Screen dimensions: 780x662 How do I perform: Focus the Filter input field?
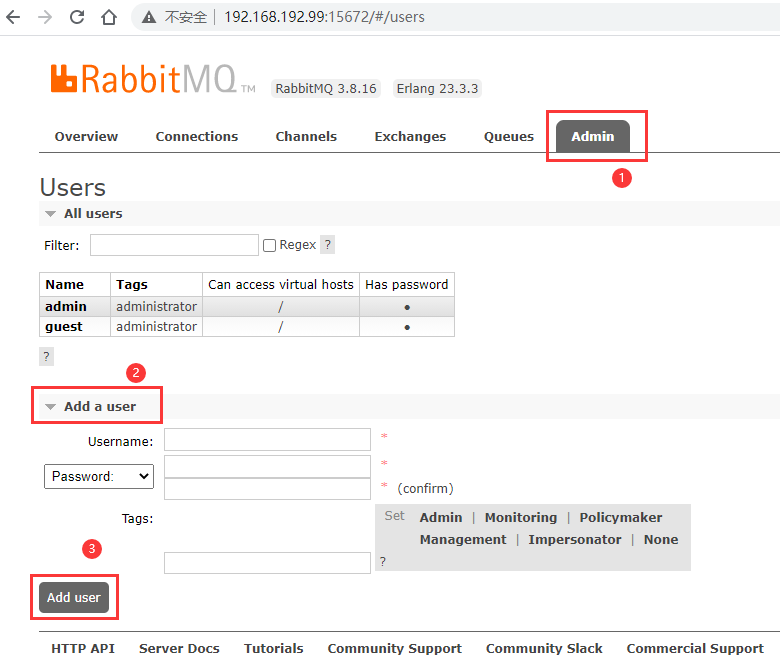174,245
